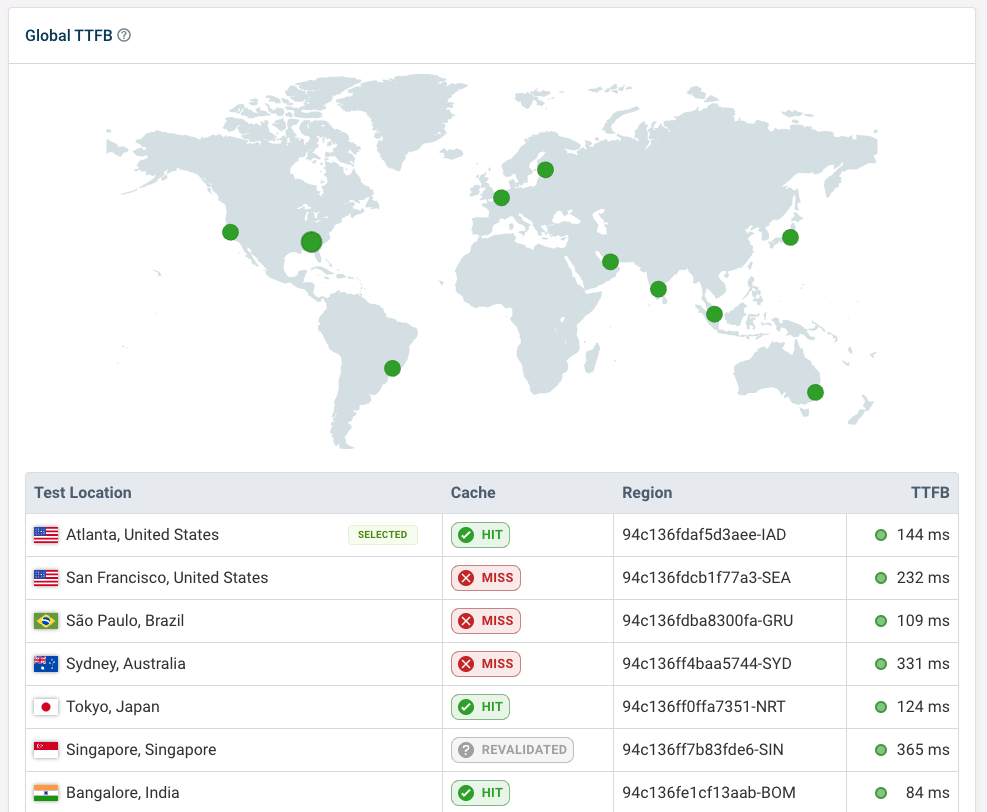987x812 pixels.
Task: Click the United States flag beside Atlanta
Action: (x=46, y=535)
